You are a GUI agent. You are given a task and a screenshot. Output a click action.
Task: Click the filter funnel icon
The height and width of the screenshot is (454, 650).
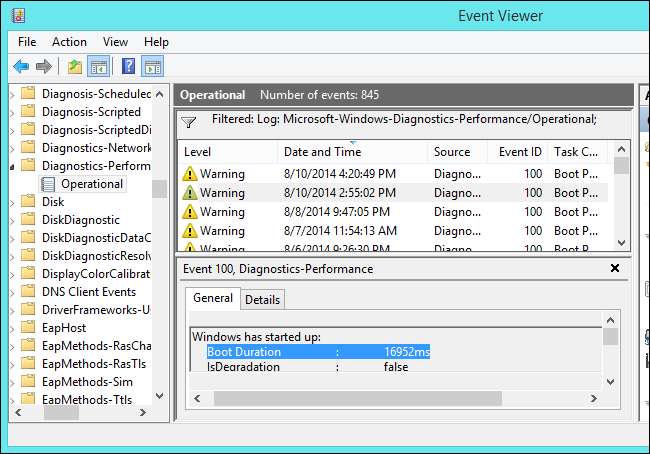pyautogui.click(x=189, y=121)
